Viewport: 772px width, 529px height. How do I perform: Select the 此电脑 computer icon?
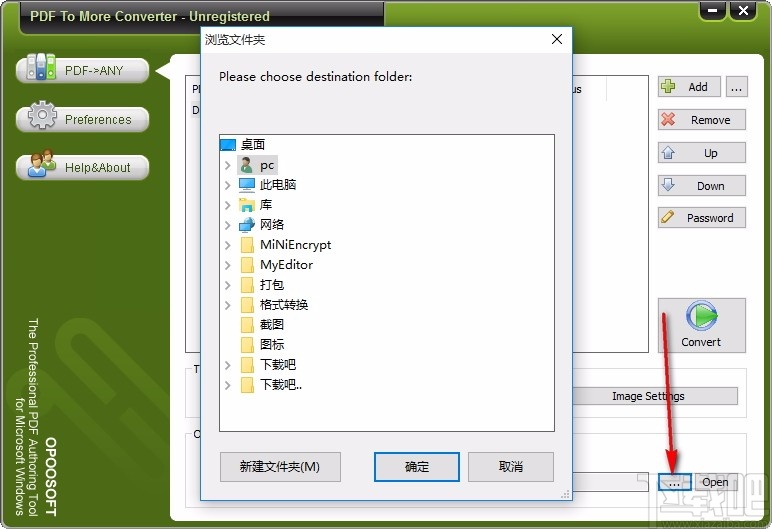click(x=247, y=185)
